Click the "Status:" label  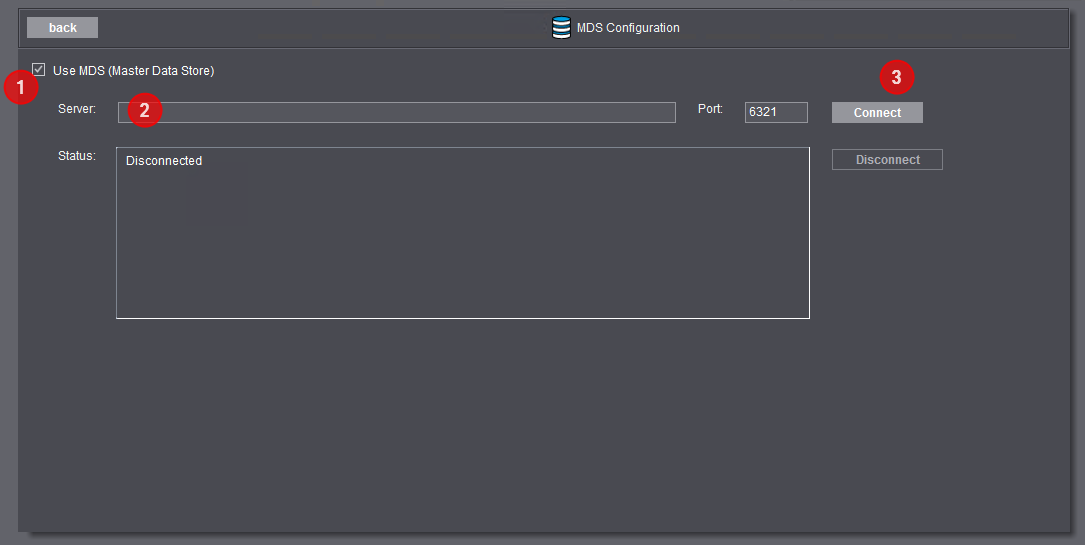(x=77, y=156)
